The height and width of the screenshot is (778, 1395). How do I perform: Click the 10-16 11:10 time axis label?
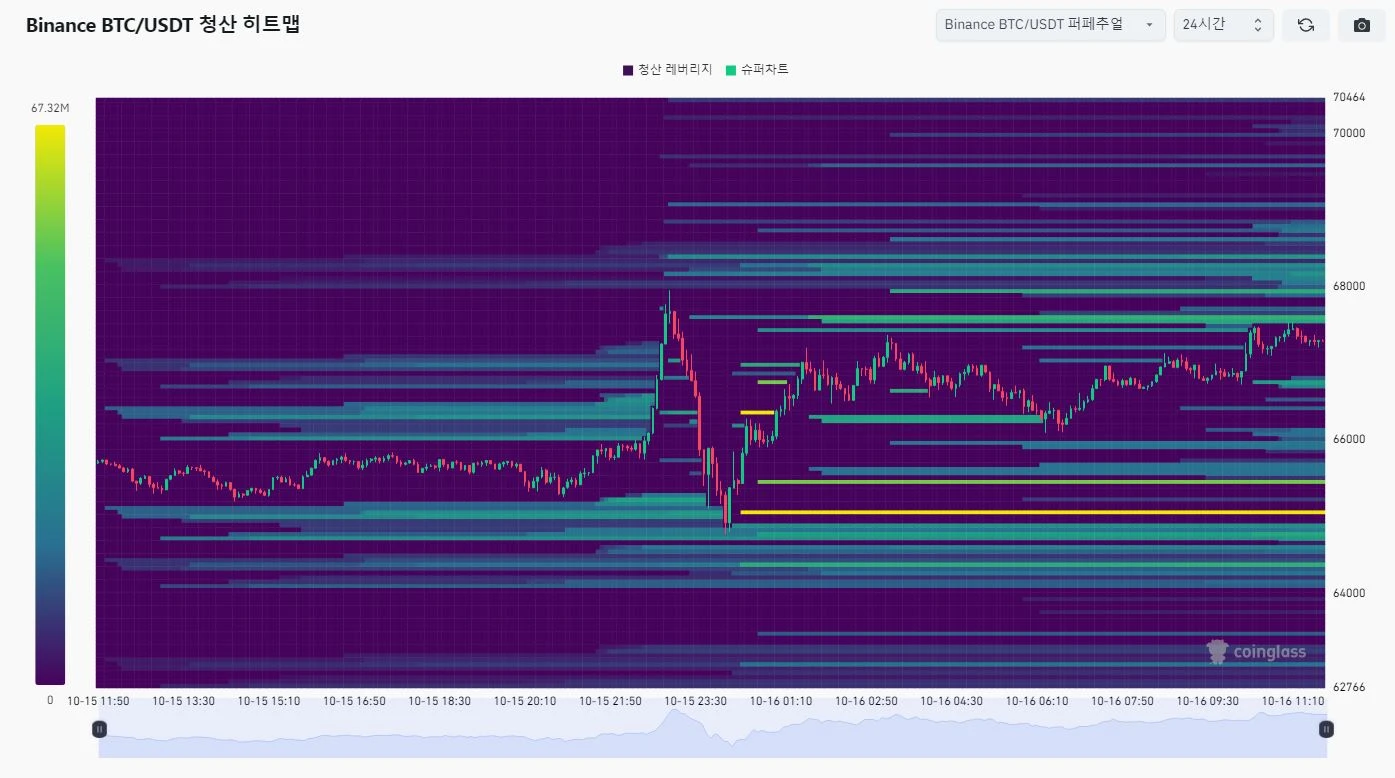tap(1293, 701)
